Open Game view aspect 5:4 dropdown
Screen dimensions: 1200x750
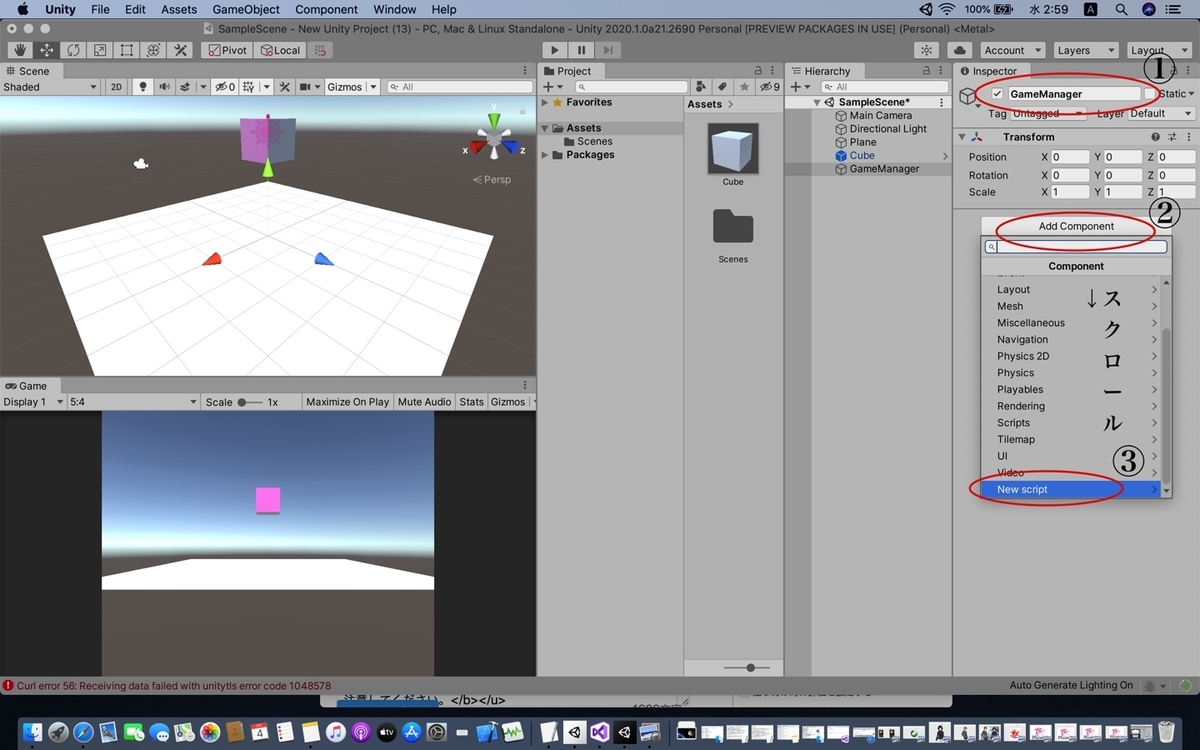134,402
